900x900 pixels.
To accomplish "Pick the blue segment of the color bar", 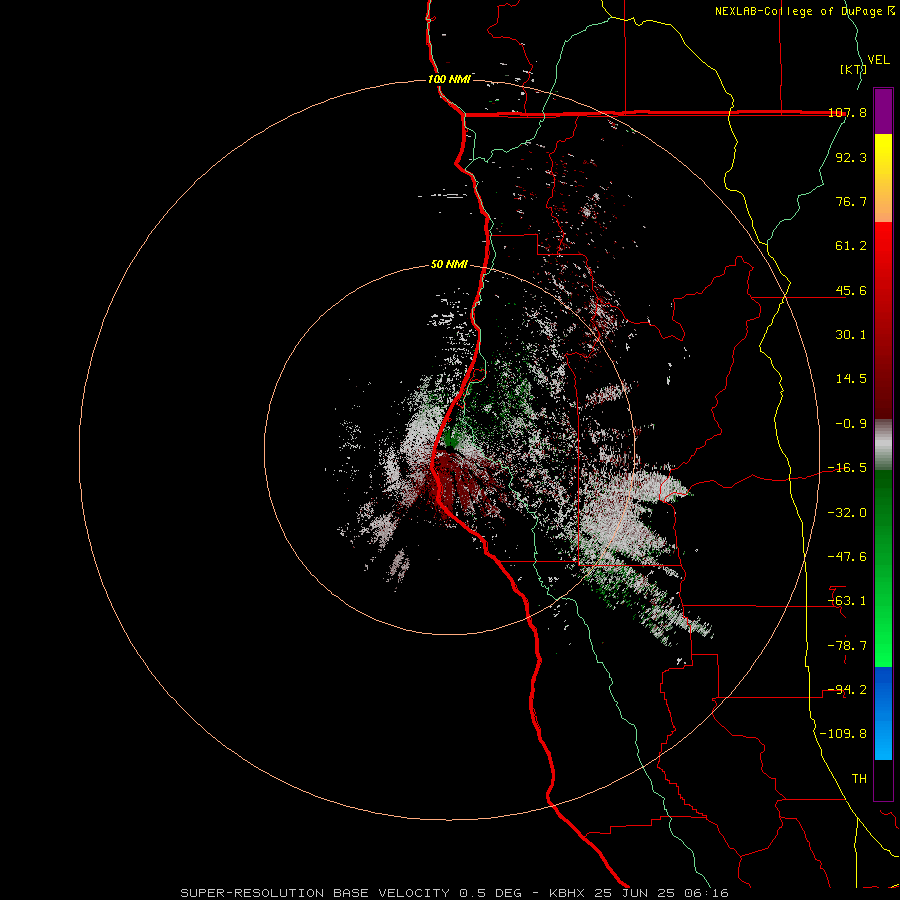I will tap(883, 713).
